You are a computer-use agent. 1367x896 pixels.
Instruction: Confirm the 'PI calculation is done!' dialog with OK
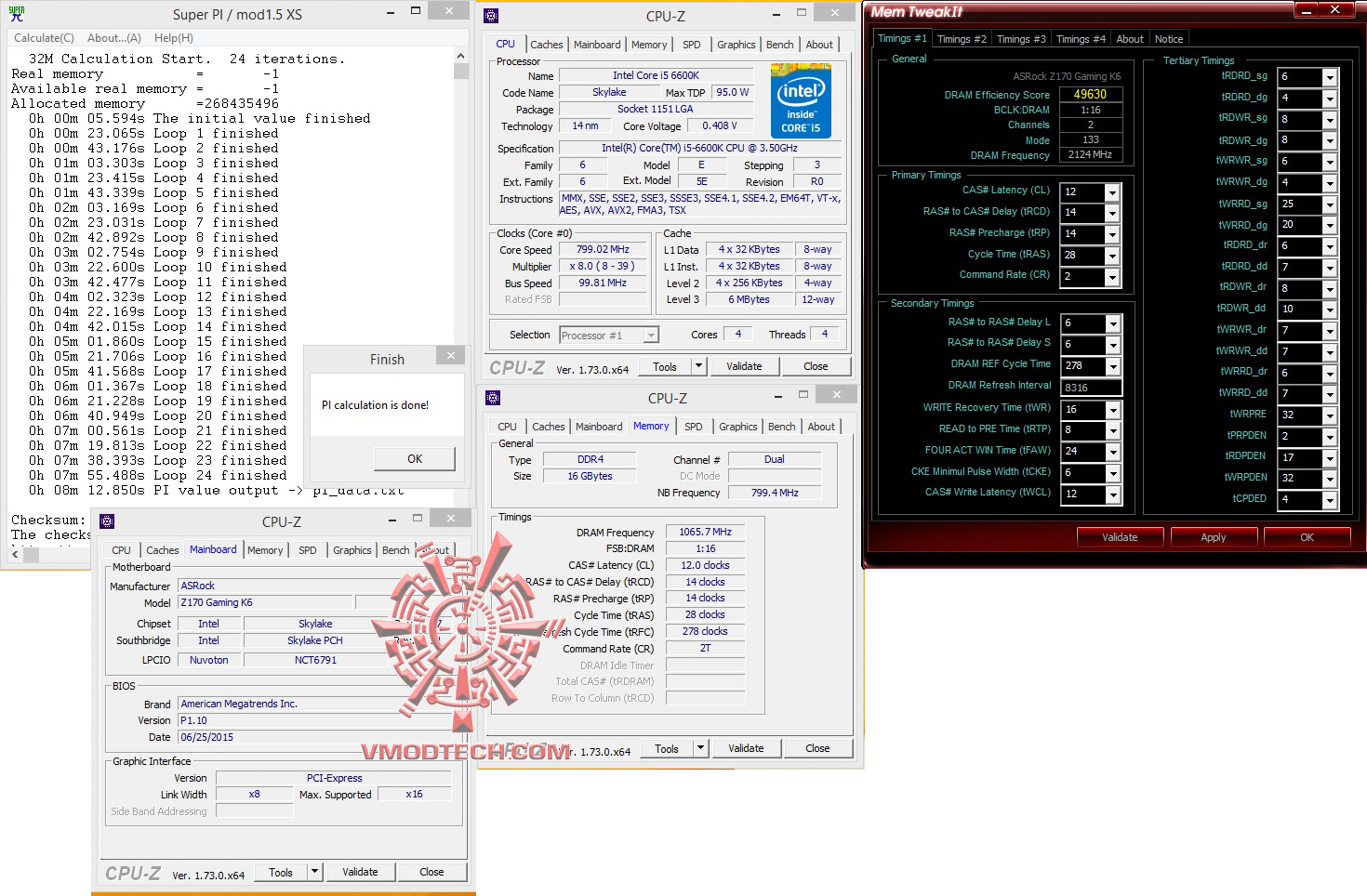coord(415,459)
